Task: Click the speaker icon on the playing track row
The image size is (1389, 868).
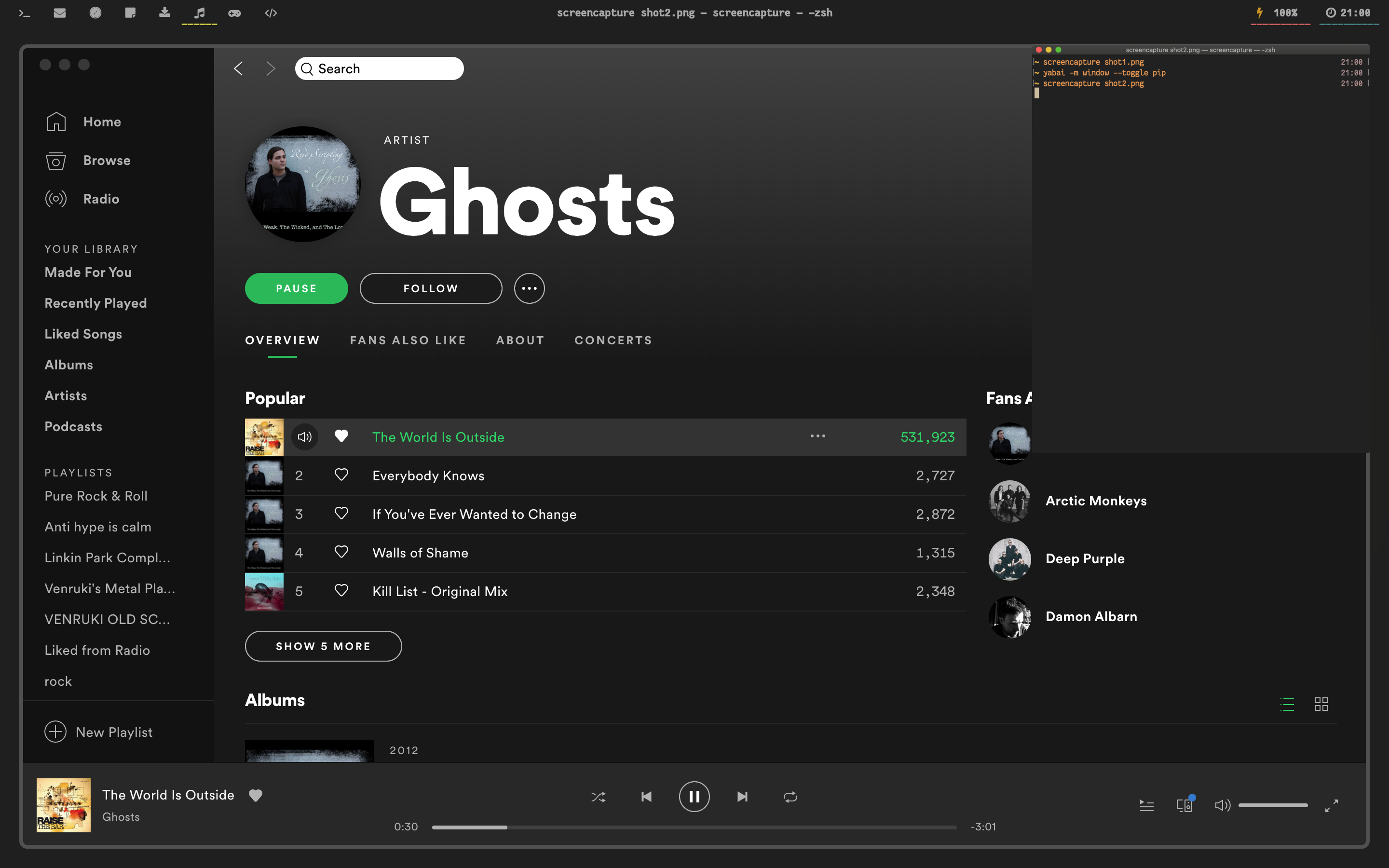Action: pos(305,437)
